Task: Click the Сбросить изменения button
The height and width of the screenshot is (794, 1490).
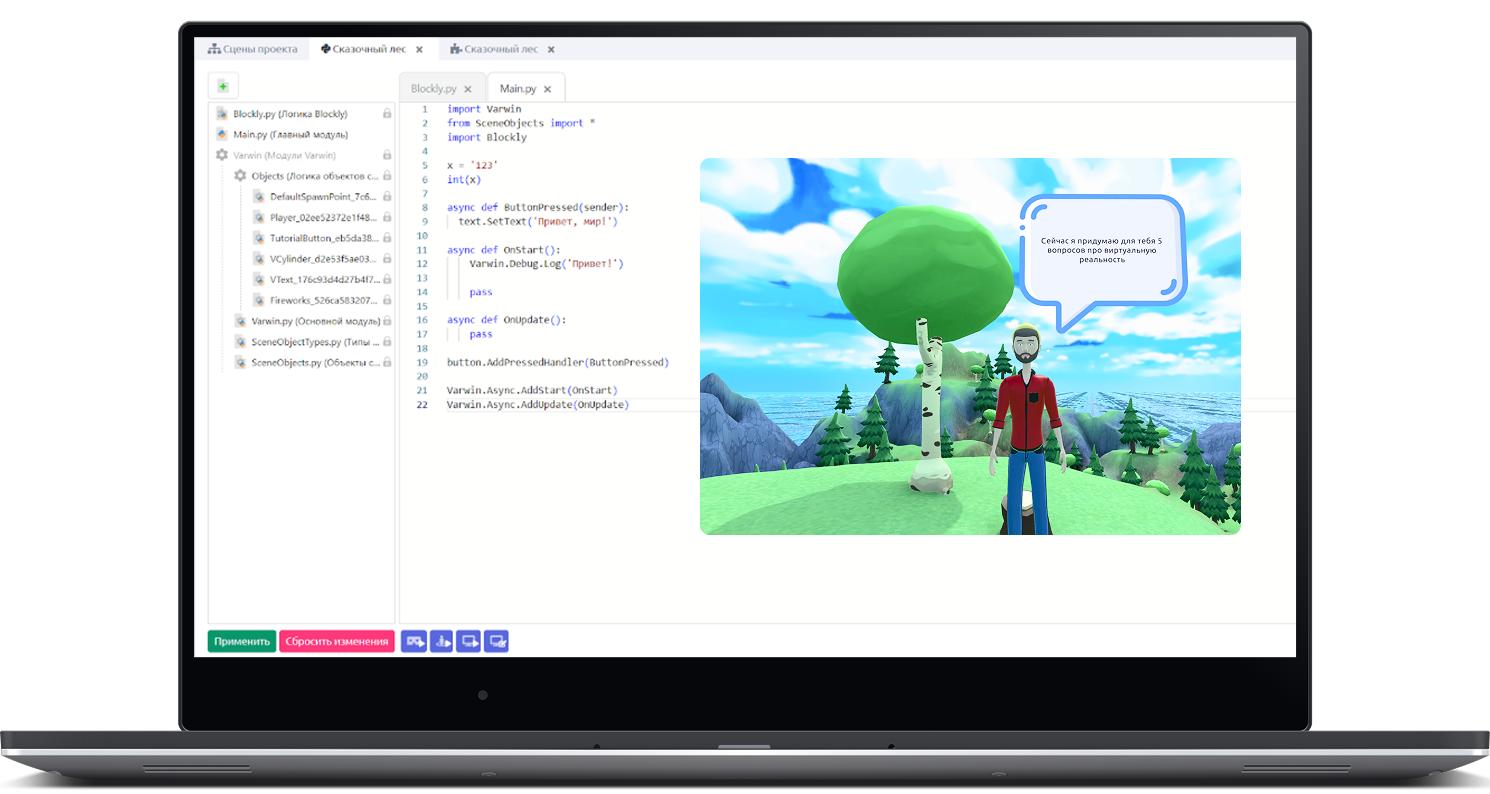Action: click(x=337, y=642)
